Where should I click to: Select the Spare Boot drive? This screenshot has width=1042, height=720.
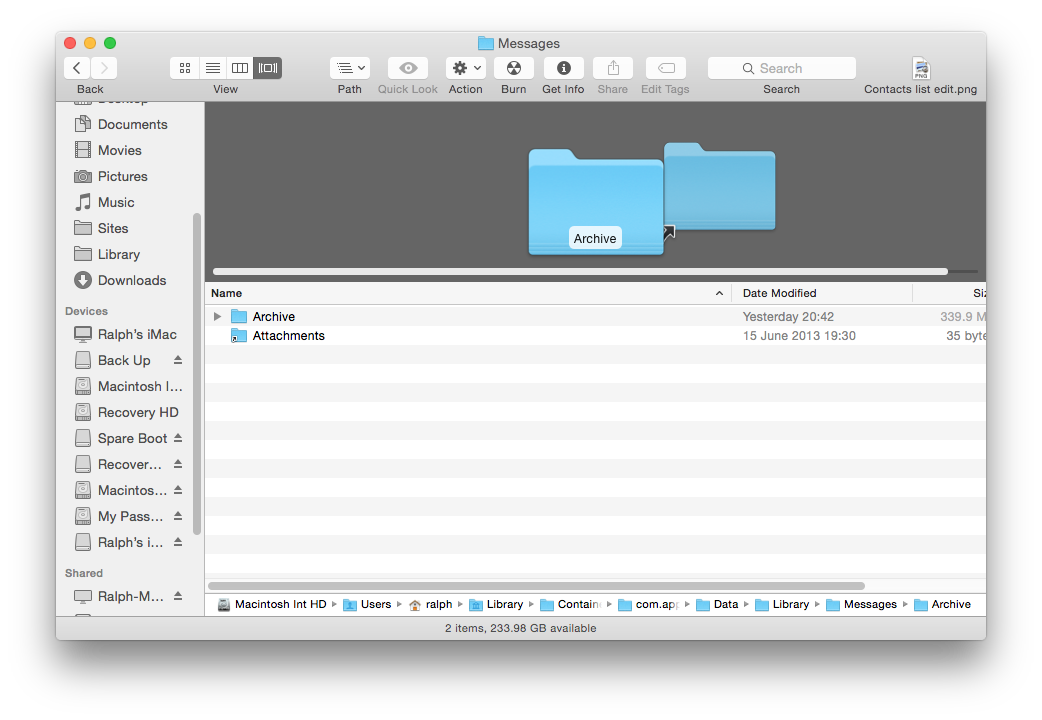(132, 438)
